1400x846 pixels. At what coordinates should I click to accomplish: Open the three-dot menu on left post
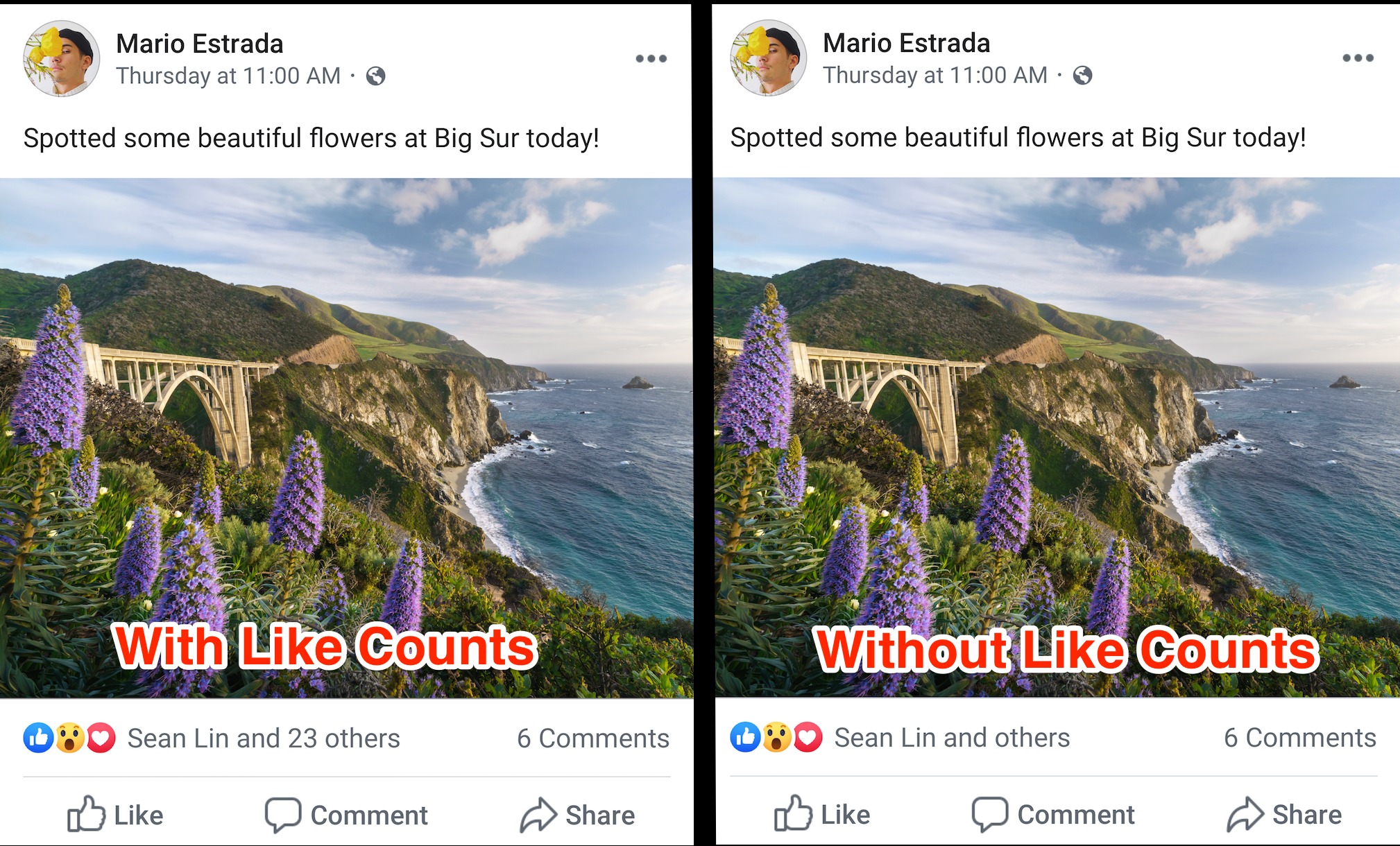649,58
